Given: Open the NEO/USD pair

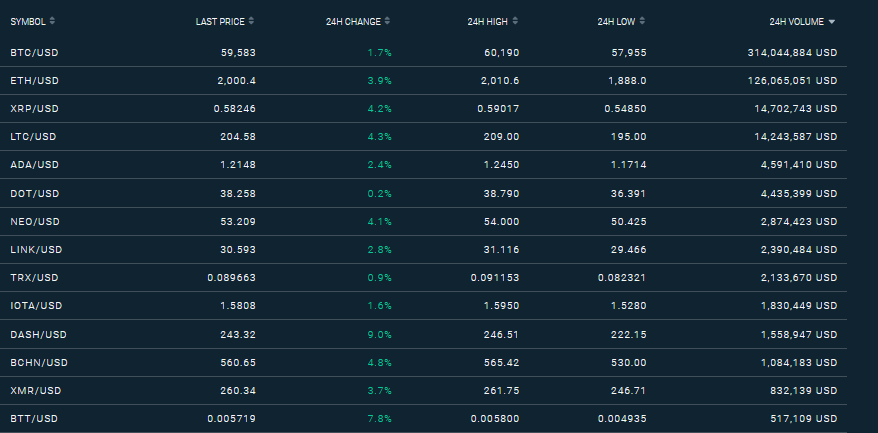Looking at the screenshot, I should [x=35, y=222].
